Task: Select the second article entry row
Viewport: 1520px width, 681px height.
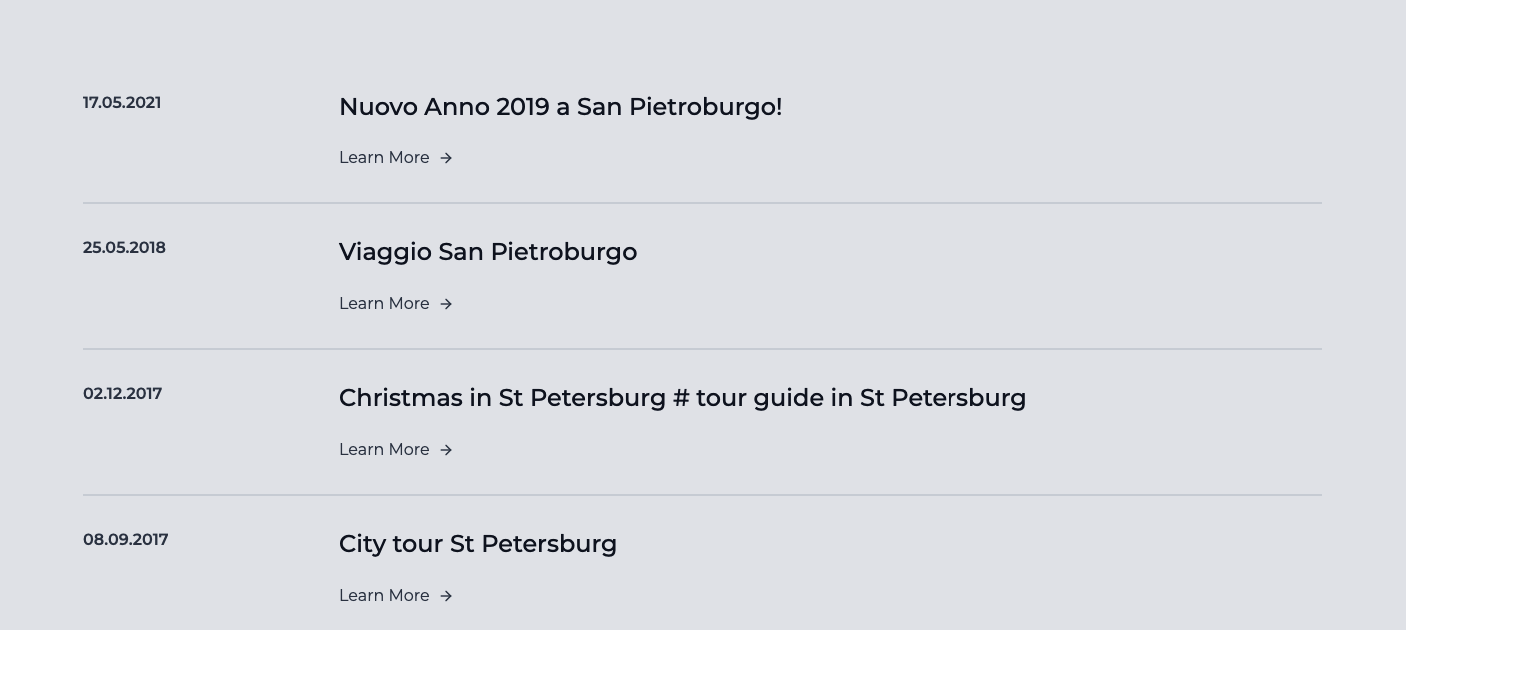Action: click(x=700, y=275)
